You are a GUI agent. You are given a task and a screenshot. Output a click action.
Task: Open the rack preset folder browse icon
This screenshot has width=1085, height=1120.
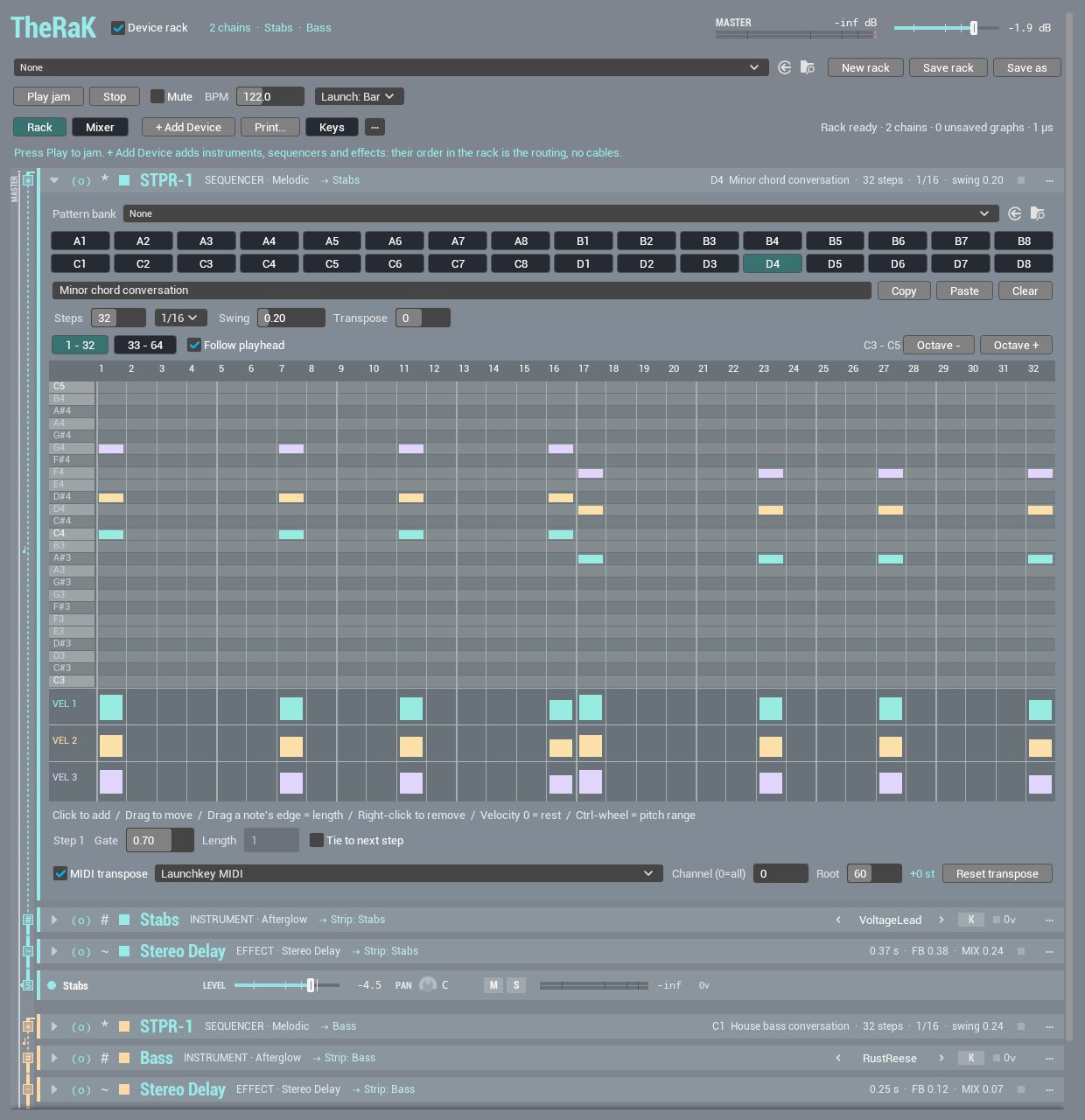click(x=808, y=67)
